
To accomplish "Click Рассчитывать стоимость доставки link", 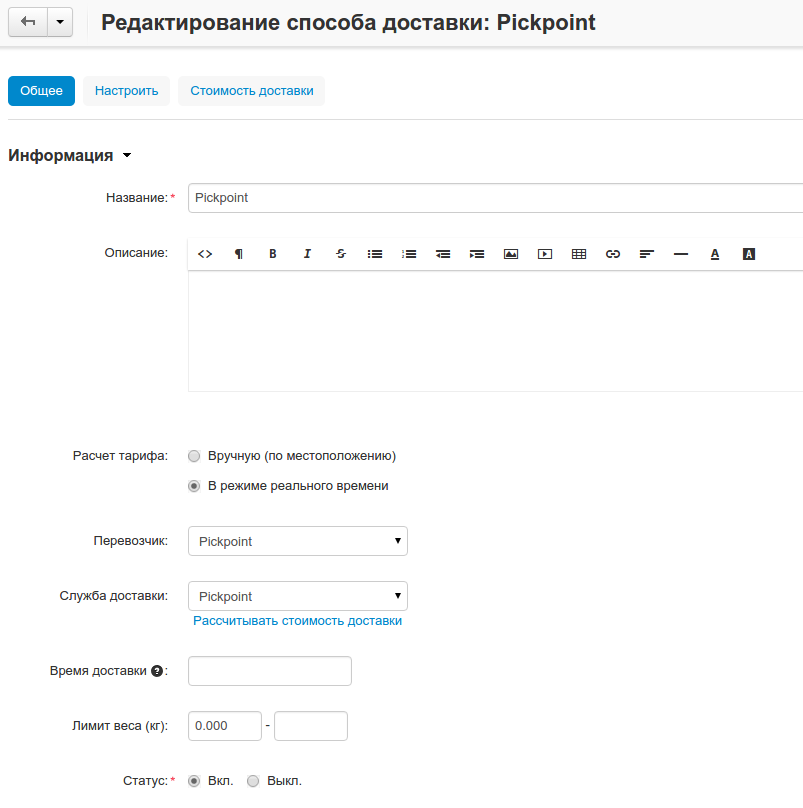I will coord(297,621).
